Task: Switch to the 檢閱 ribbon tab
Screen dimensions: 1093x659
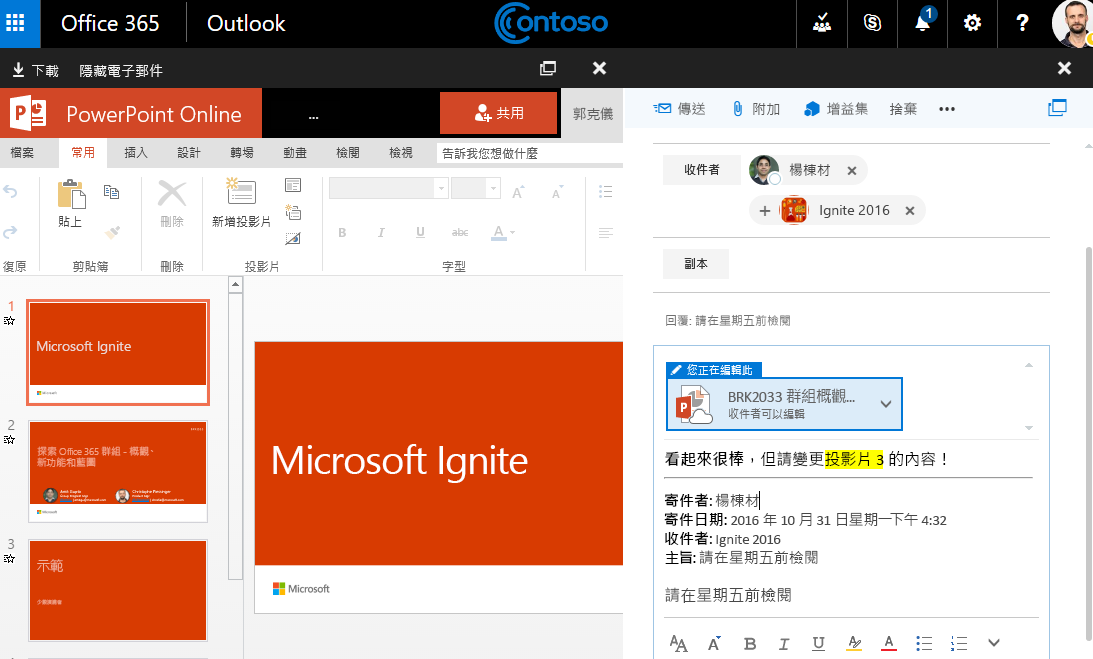Action: [x=347, y=153]
